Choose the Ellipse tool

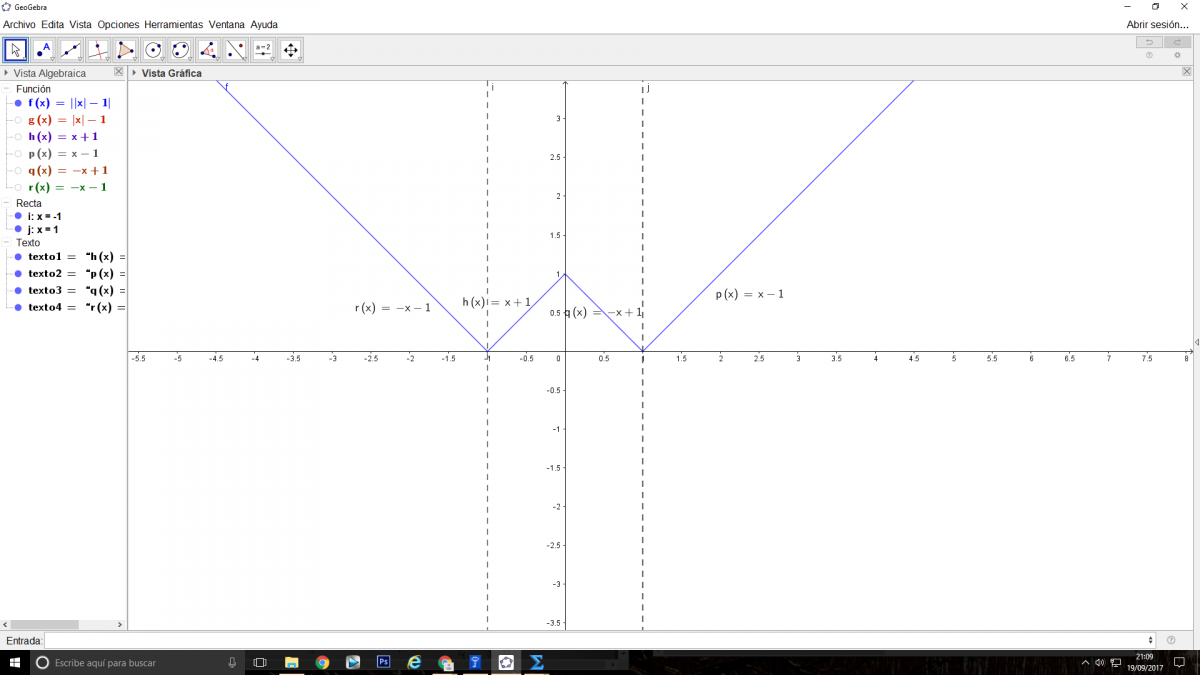181,50
